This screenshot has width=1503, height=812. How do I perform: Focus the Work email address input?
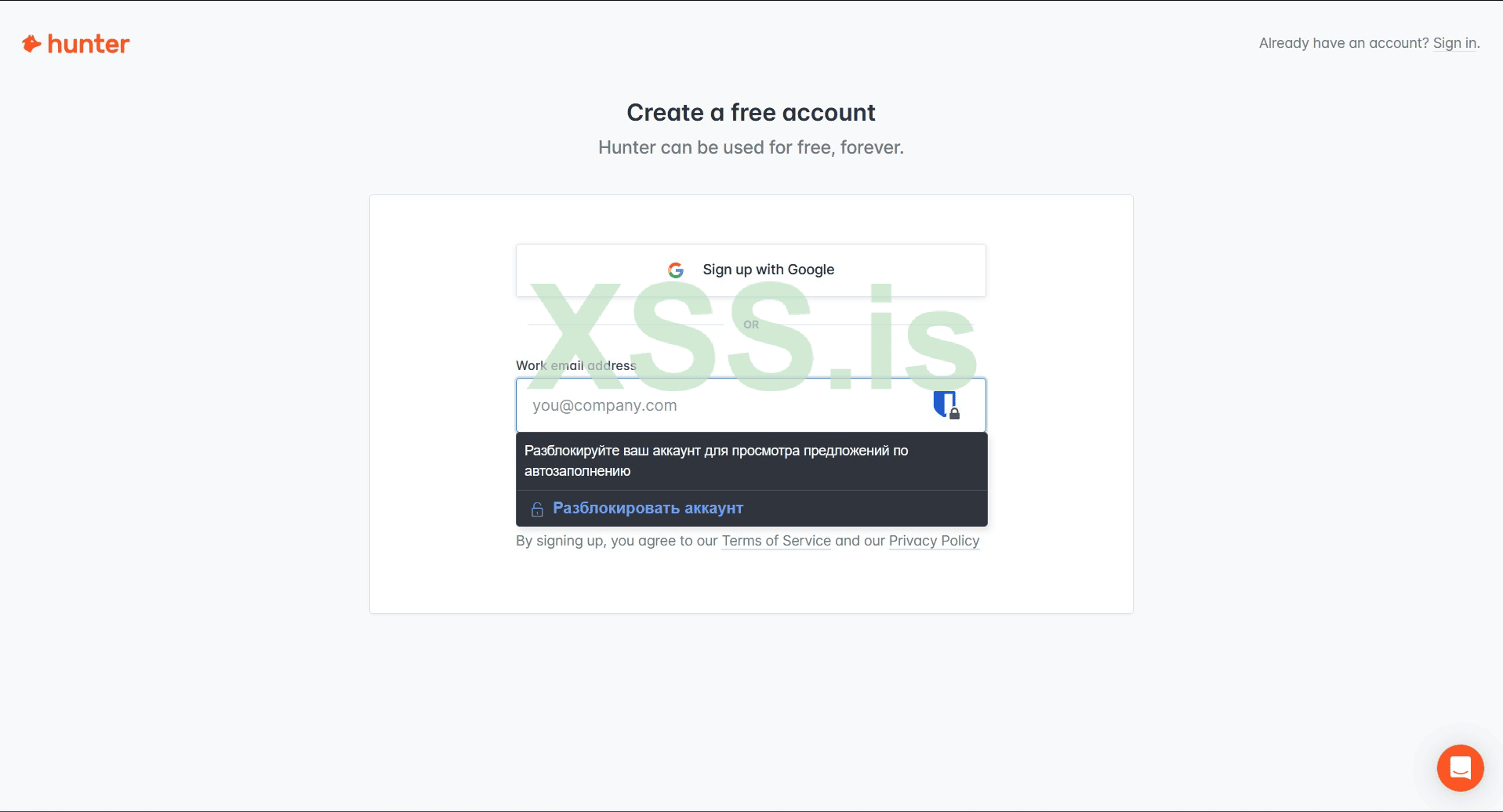(750, 405)
